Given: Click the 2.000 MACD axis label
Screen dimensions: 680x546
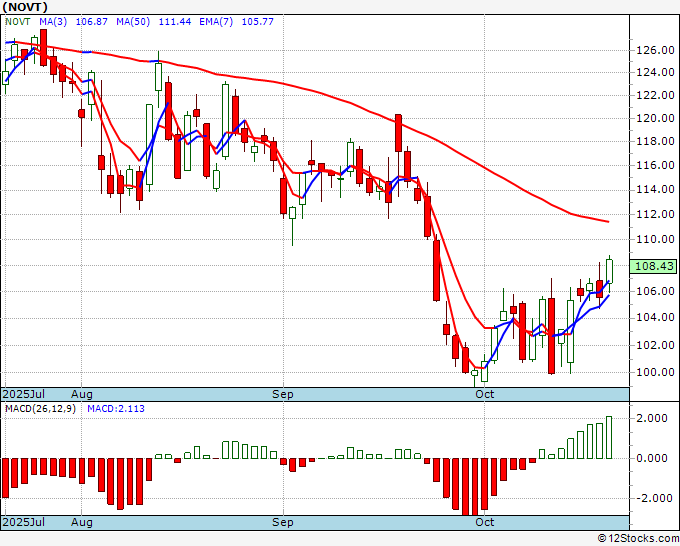Looking at the screenshot, I should tap(652, 418).
